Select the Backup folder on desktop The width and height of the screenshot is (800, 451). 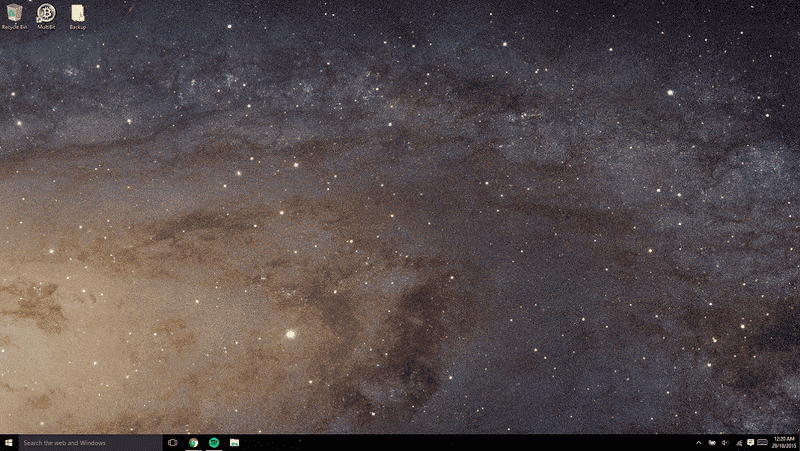[x=78, y=16]
